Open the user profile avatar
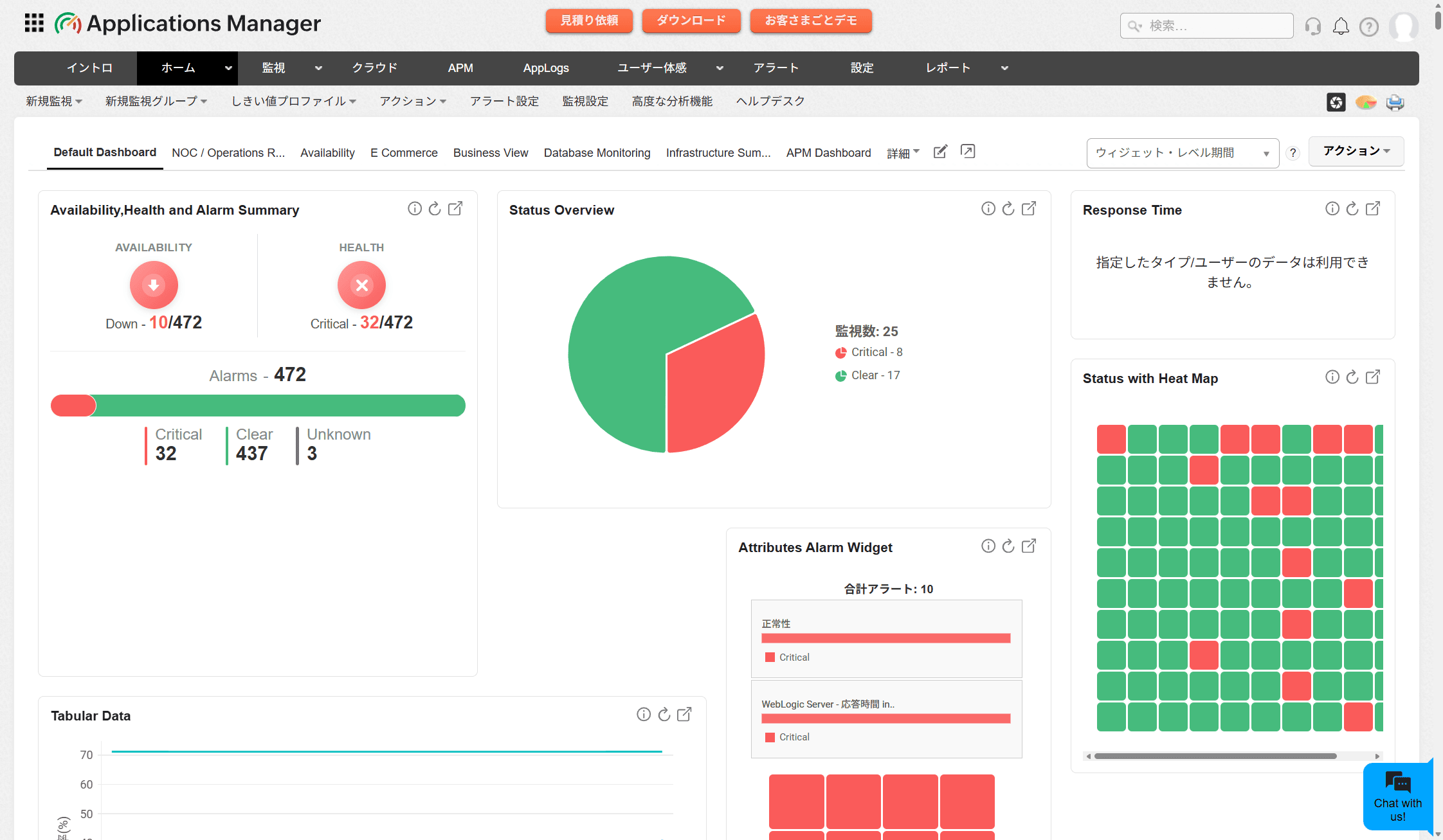Viewport: 1443px width, 840px height. [x=1403, y=26]
